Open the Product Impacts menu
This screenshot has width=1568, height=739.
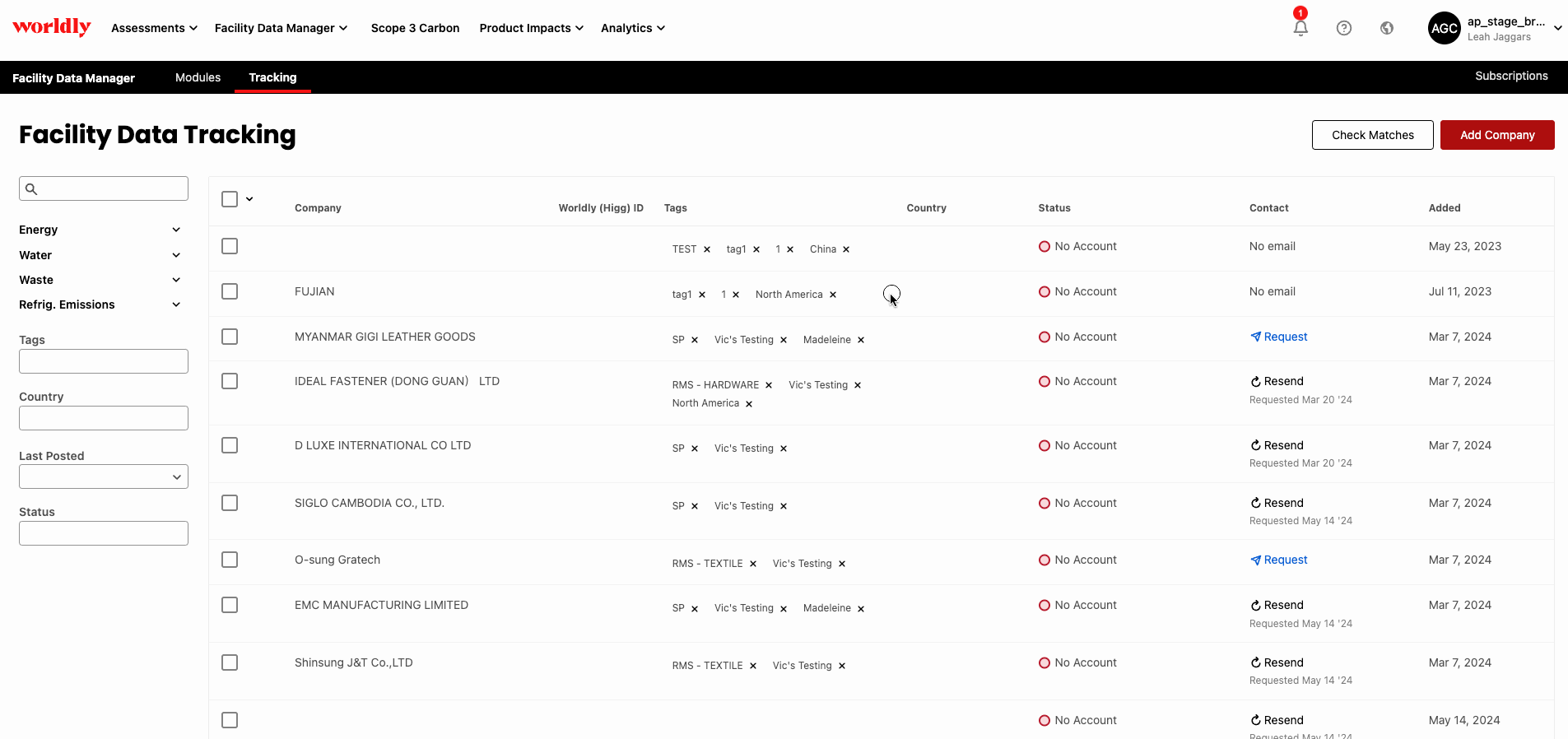pos(532,28)
